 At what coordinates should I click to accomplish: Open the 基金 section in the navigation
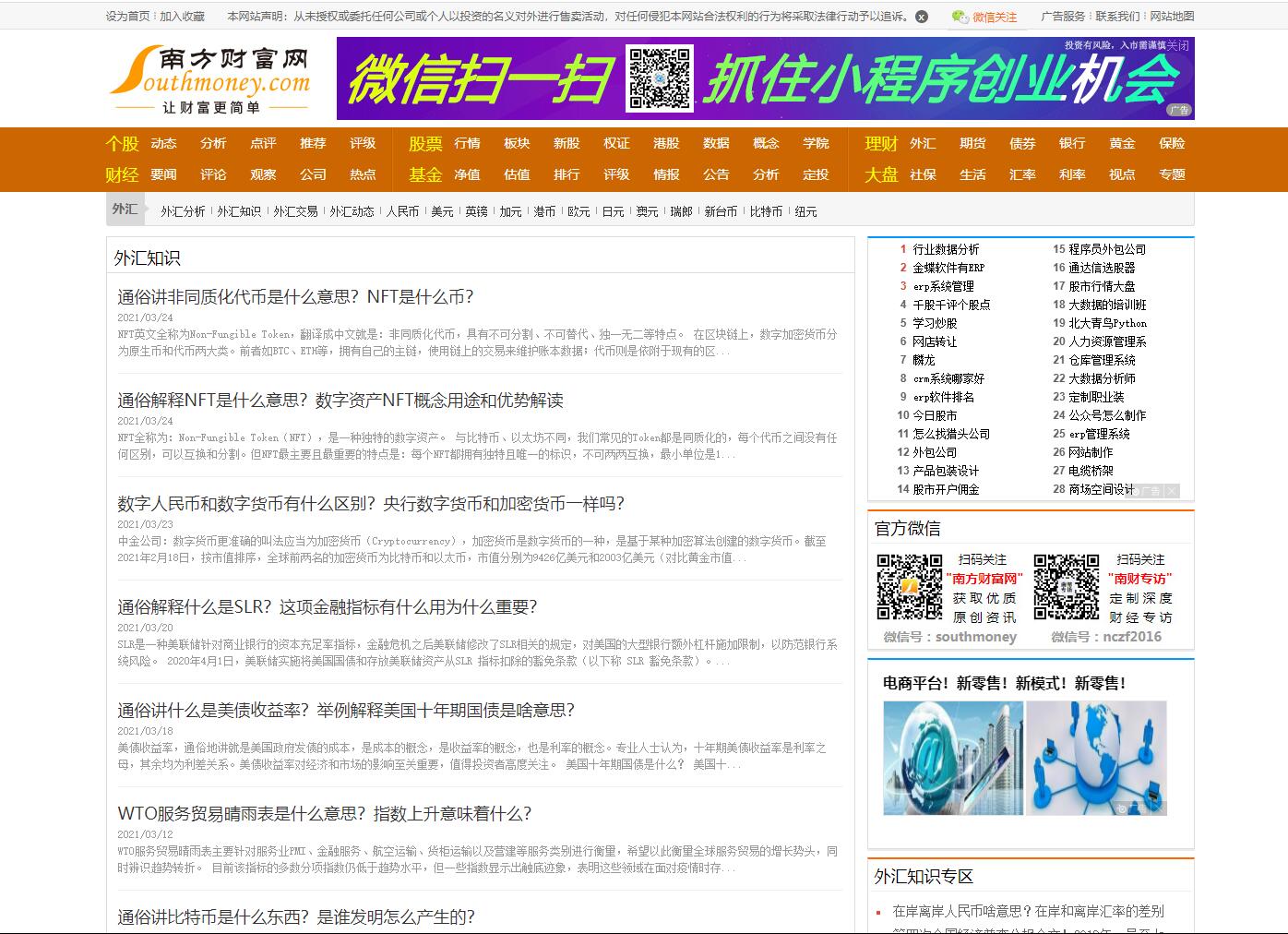tap(423, 174)
